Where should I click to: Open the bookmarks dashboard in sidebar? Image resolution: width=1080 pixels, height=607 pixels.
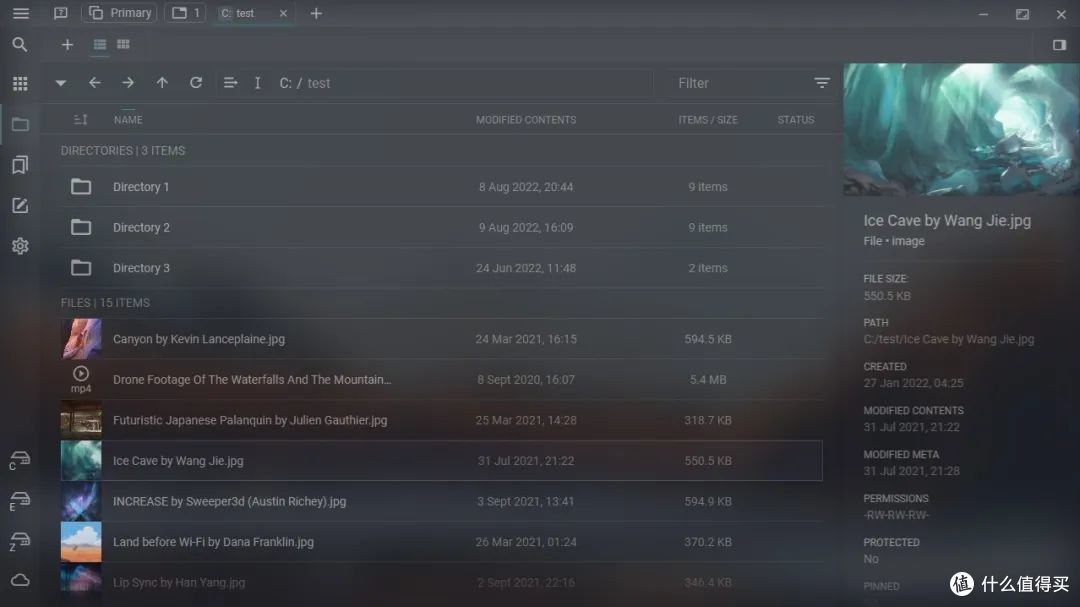pos(20,165)
